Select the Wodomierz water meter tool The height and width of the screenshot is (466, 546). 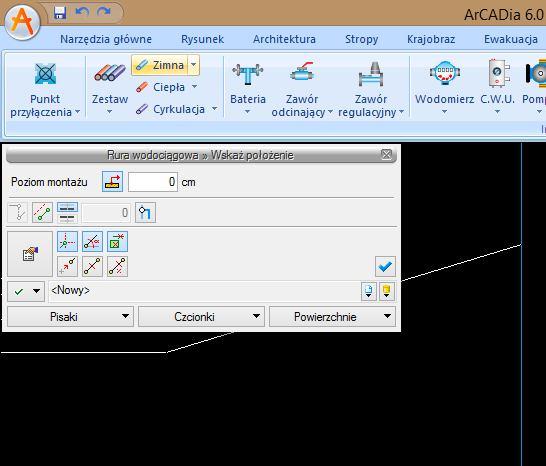click(444, 89)
